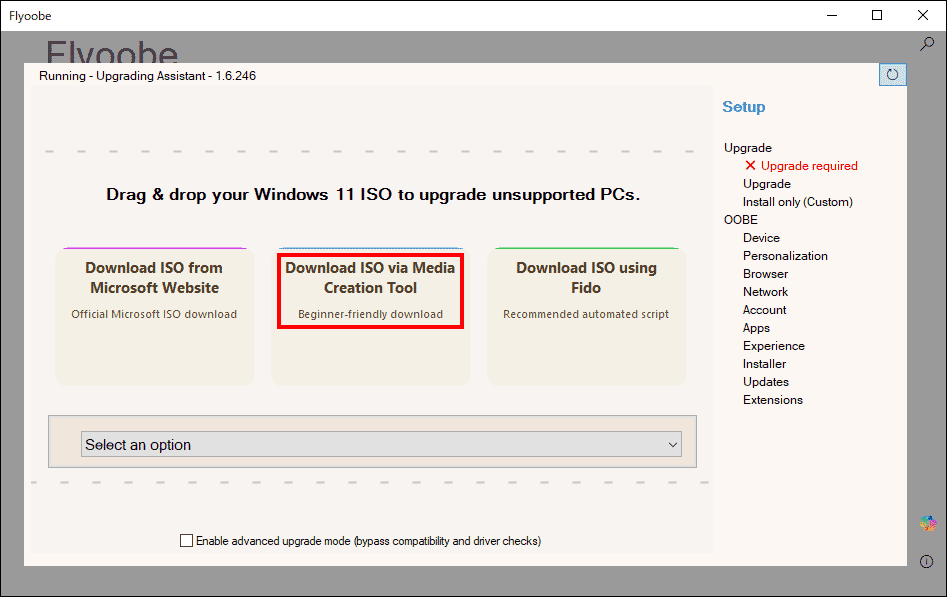
Task: Minimize the Flyoobe window
Action: tap(832, 15)
